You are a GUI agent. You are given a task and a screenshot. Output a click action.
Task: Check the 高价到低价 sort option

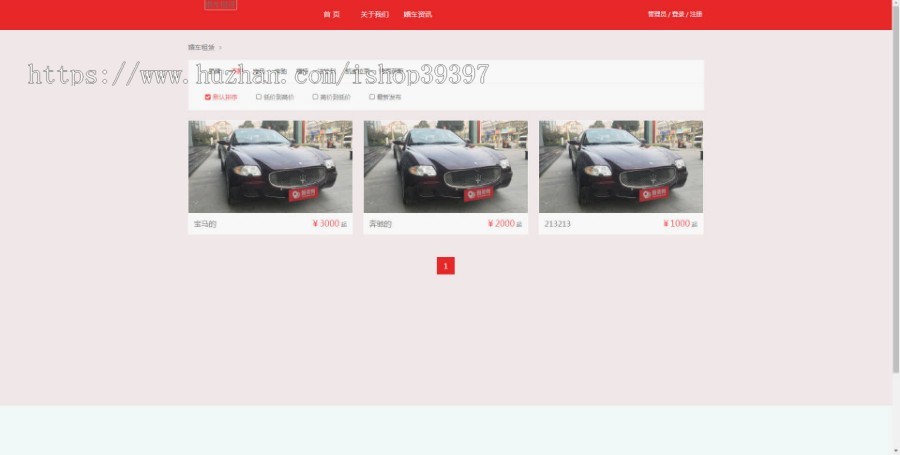point(315,97)
